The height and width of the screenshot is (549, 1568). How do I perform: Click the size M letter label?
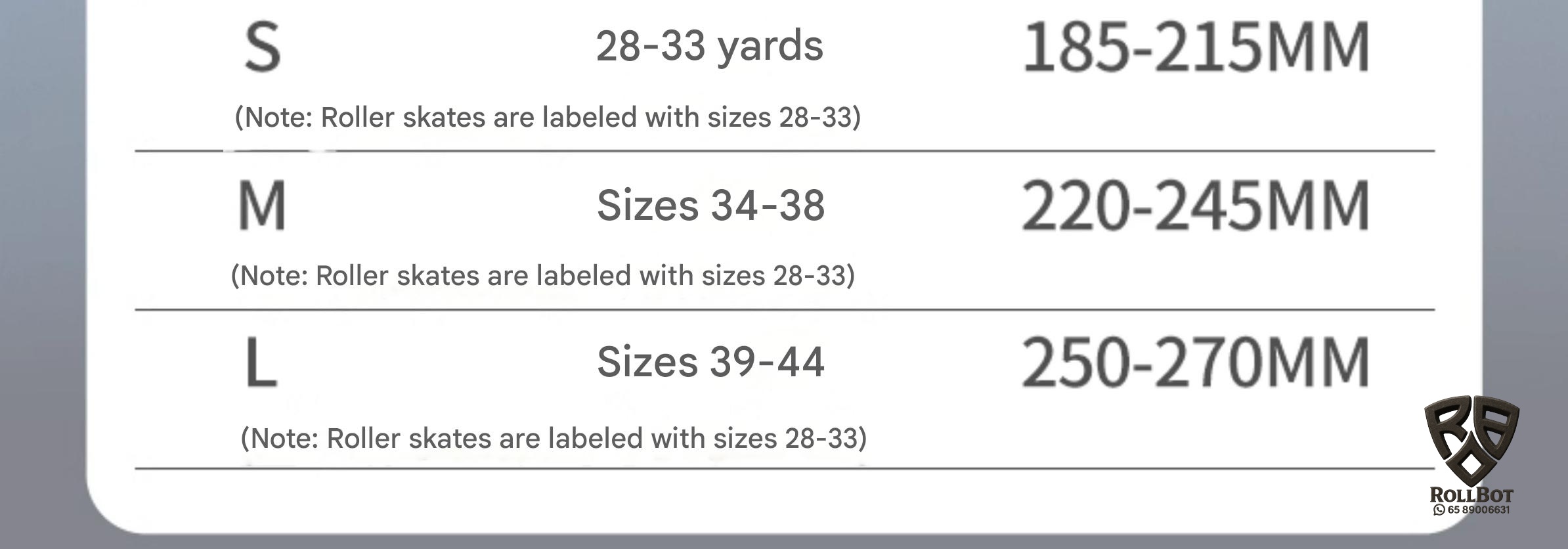click(x=262, y=206)
